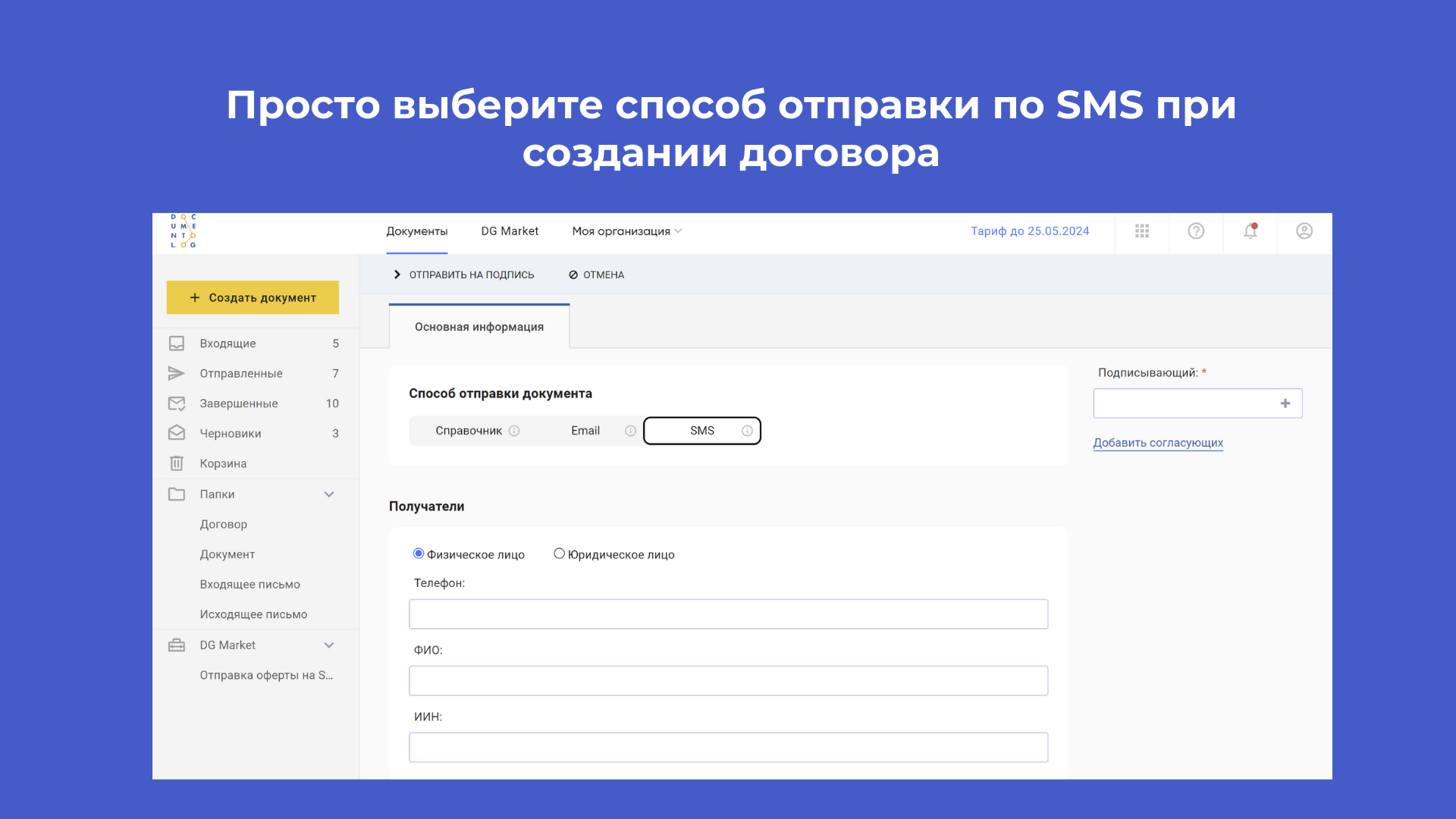Click the Inbox tray icon
The height and width of the screenshot is (819, 1456).
click(x=177, y=344)
